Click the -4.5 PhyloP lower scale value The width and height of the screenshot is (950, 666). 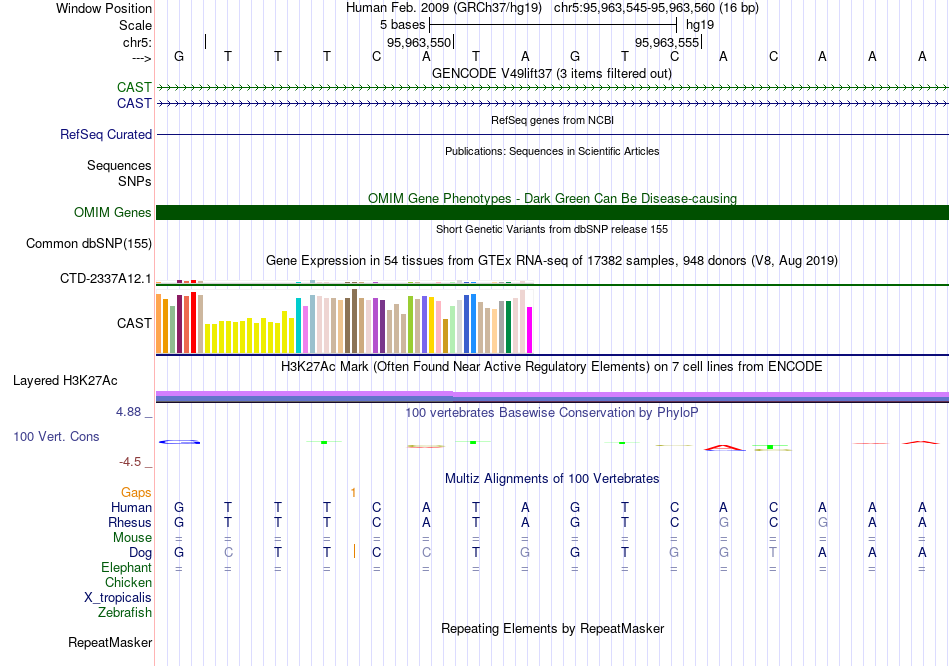[130, 462]
